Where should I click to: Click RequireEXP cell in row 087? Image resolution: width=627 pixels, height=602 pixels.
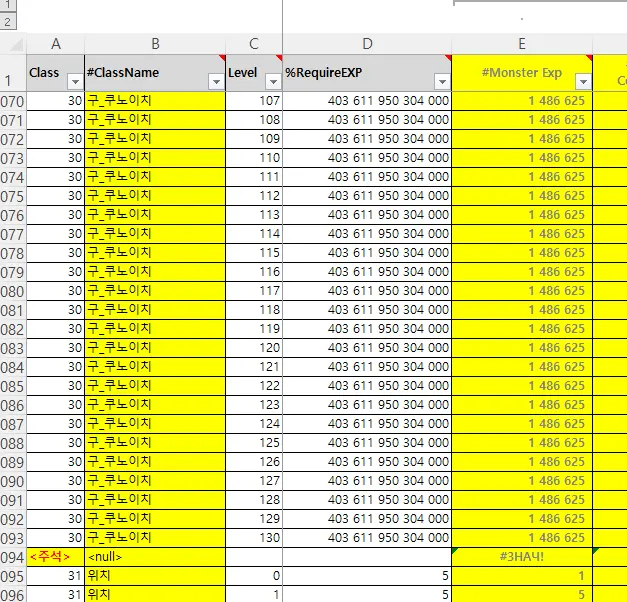pyautogui.click(x=367, y=424)
